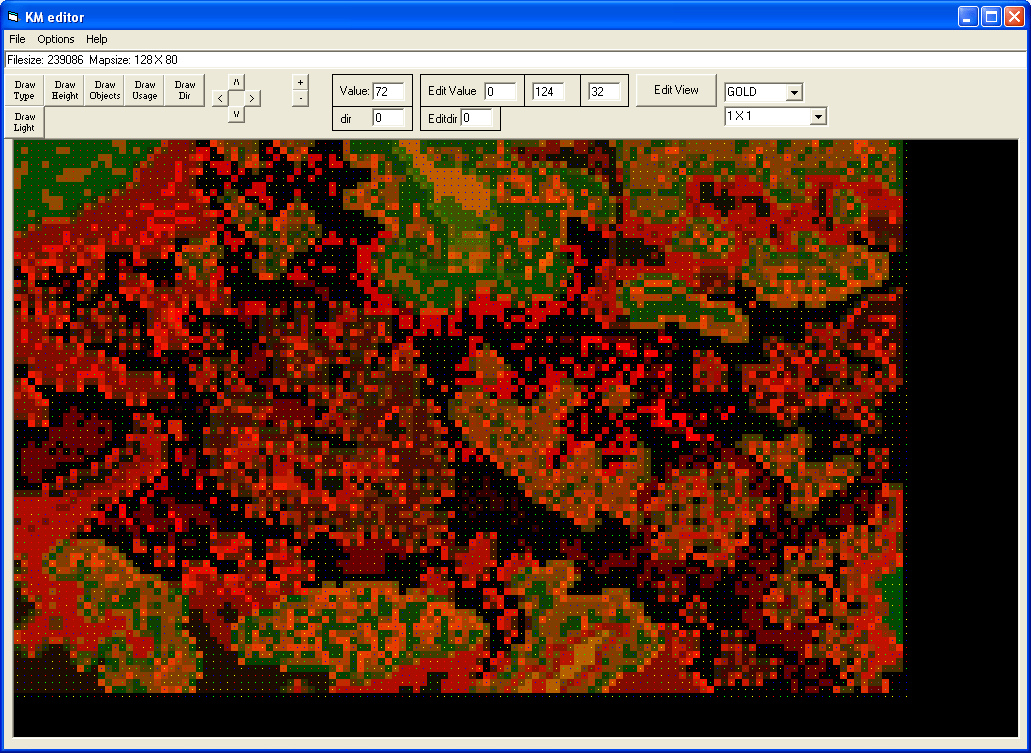This screenshot has width=1031, height=753.
Task: Open the File menu
Action: coord(17,39)
